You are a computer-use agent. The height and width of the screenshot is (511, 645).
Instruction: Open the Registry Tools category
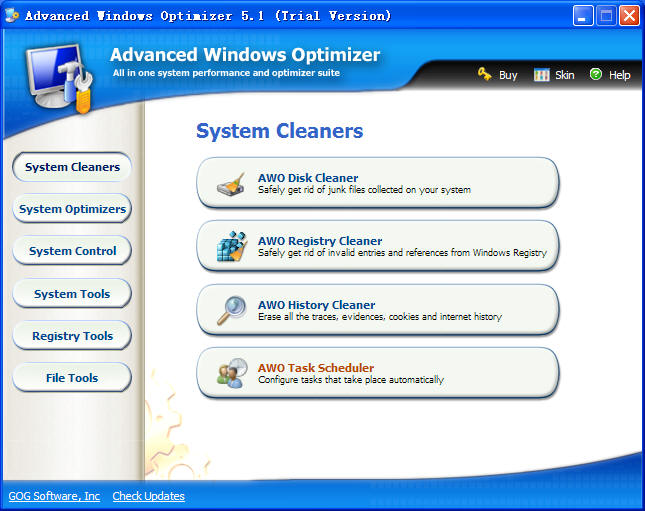72,336
